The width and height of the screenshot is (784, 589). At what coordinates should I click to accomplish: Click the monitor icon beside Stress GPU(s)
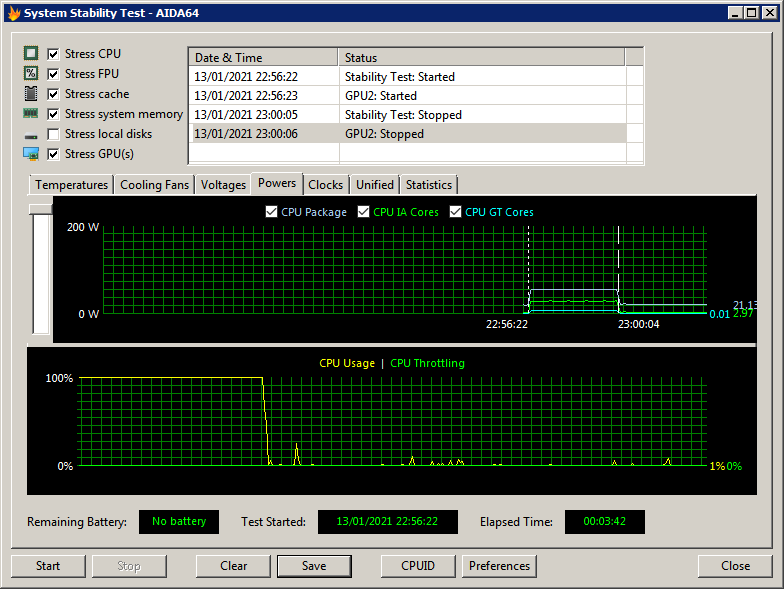click(x=31, y=154)
